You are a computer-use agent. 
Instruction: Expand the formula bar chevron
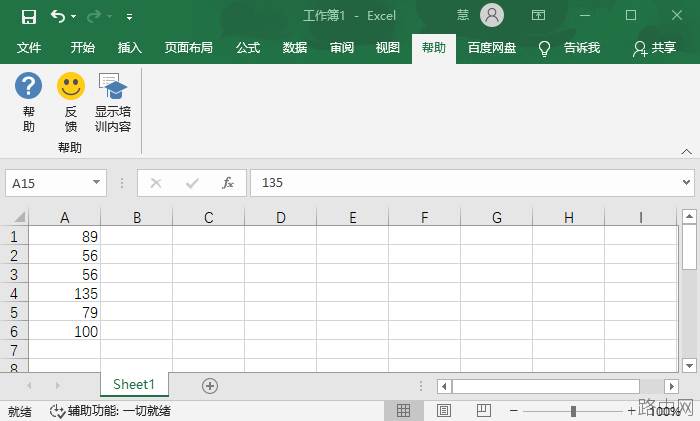tap(686, 182)
